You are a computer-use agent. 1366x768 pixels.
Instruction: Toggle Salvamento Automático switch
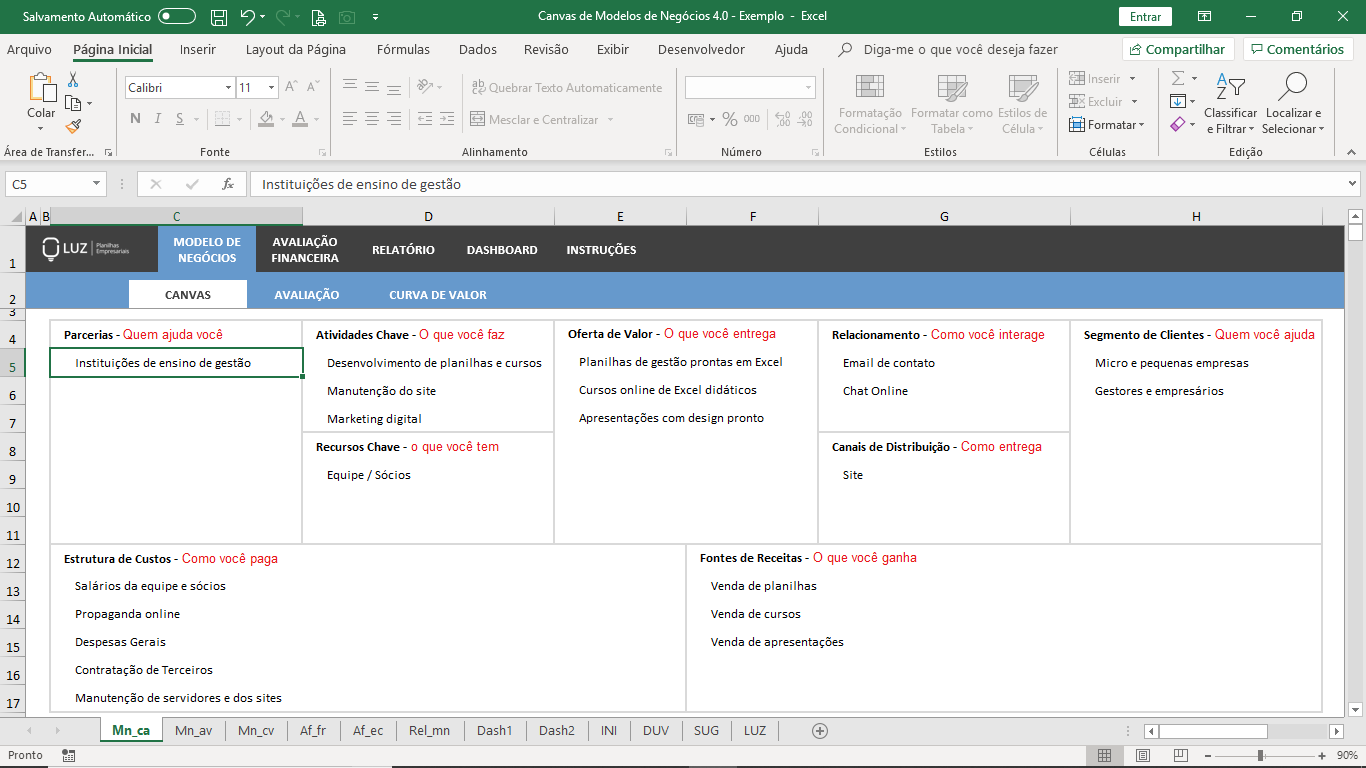pos(177,17)
